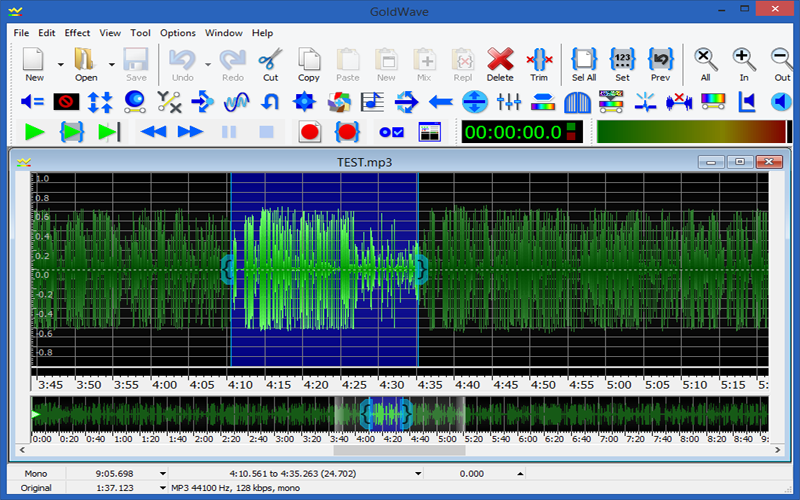Open the View menu
Screen dimensions: 800x500
110,33
